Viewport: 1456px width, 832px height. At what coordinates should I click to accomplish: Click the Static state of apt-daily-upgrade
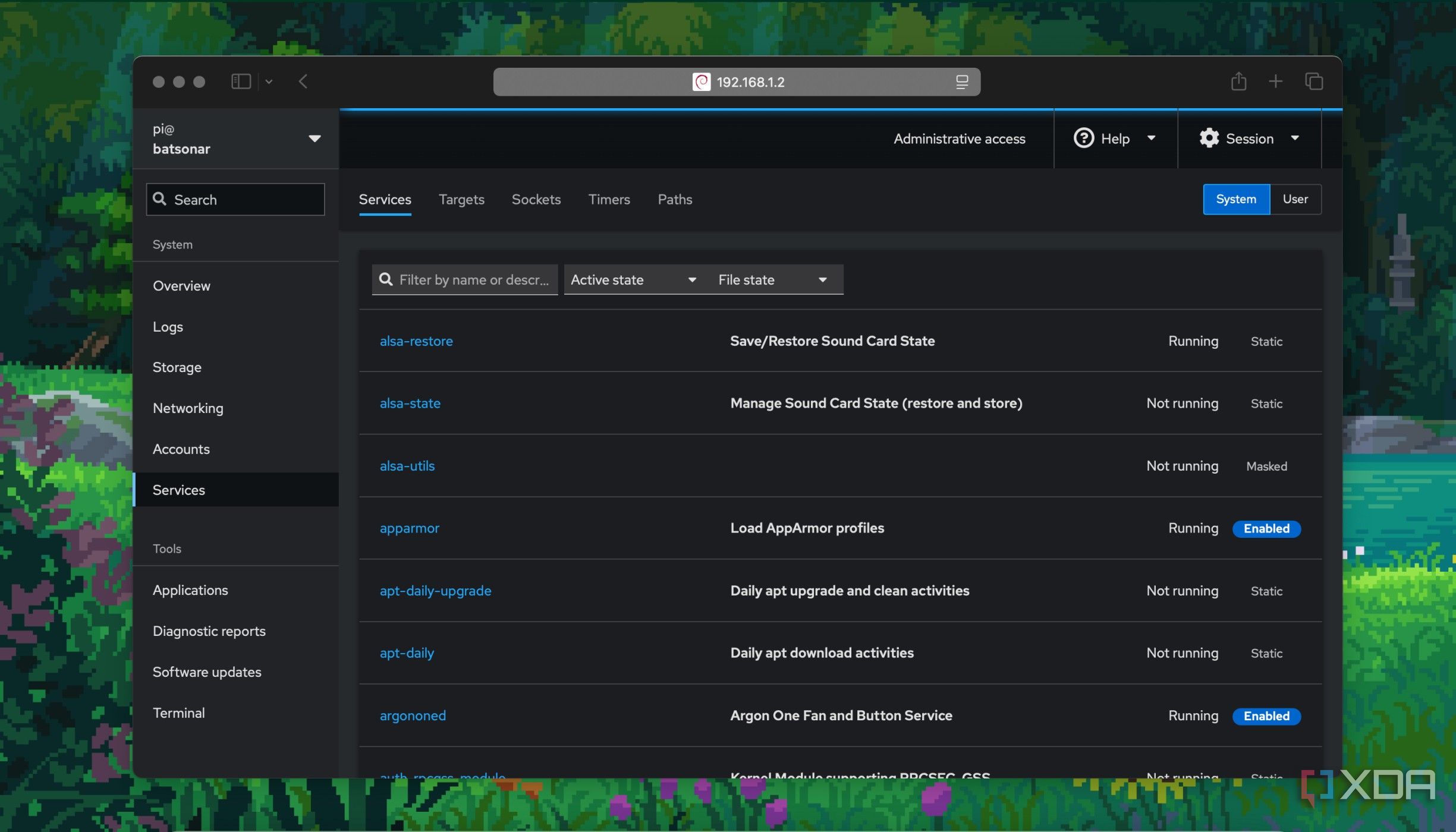[1267, 591]
